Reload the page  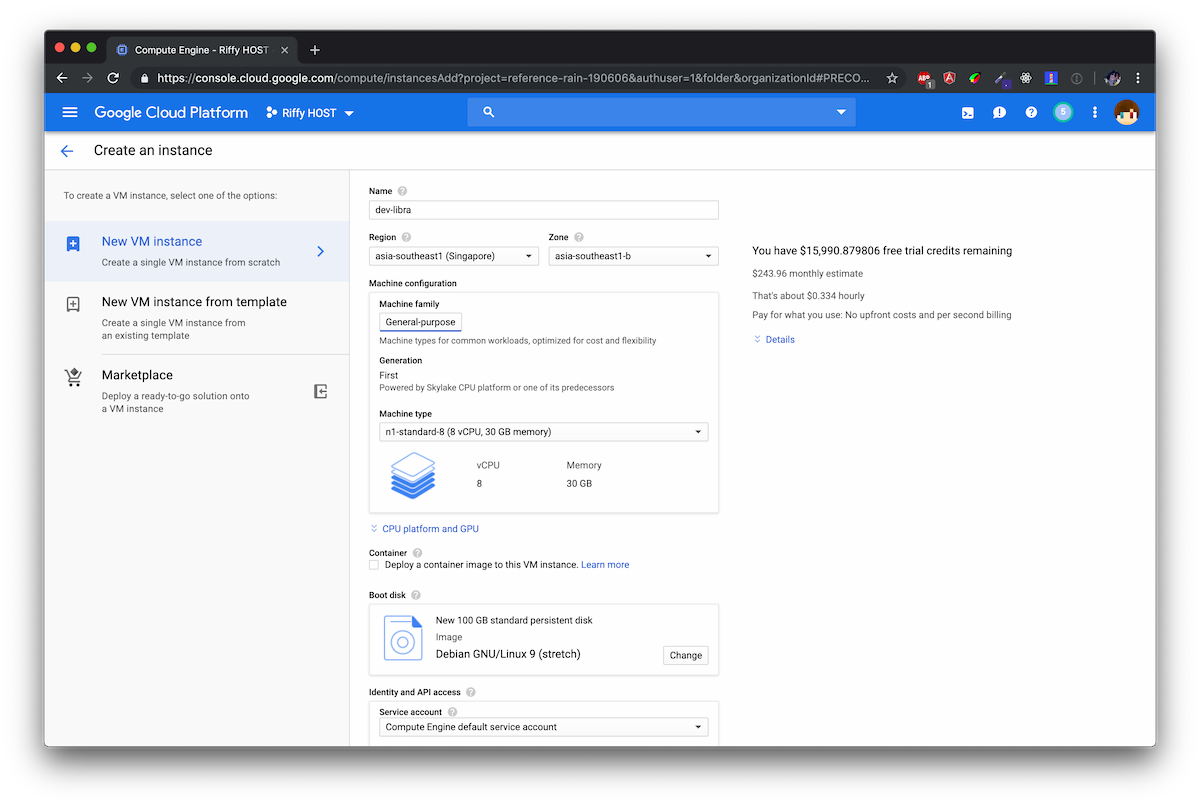pos(113,78)
